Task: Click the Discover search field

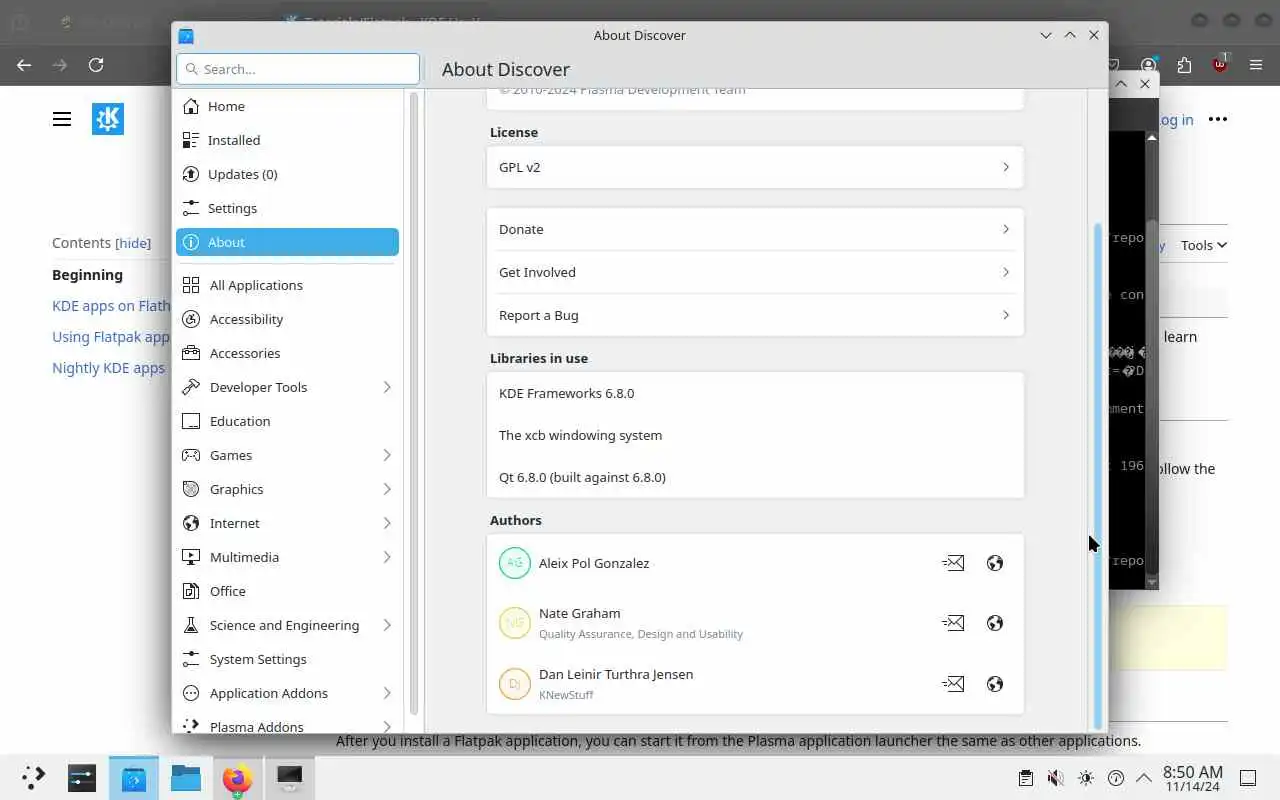Action: click(298, 69)
